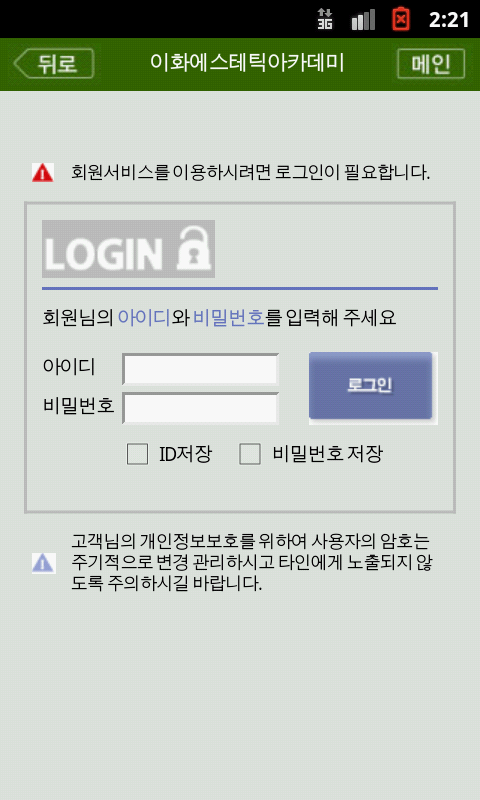Click the blue info triangle icon

[x=43, y=563]
